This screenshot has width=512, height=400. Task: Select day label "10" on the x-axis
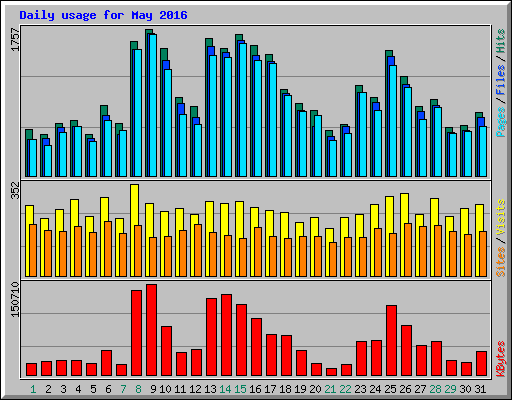(165, 389)
